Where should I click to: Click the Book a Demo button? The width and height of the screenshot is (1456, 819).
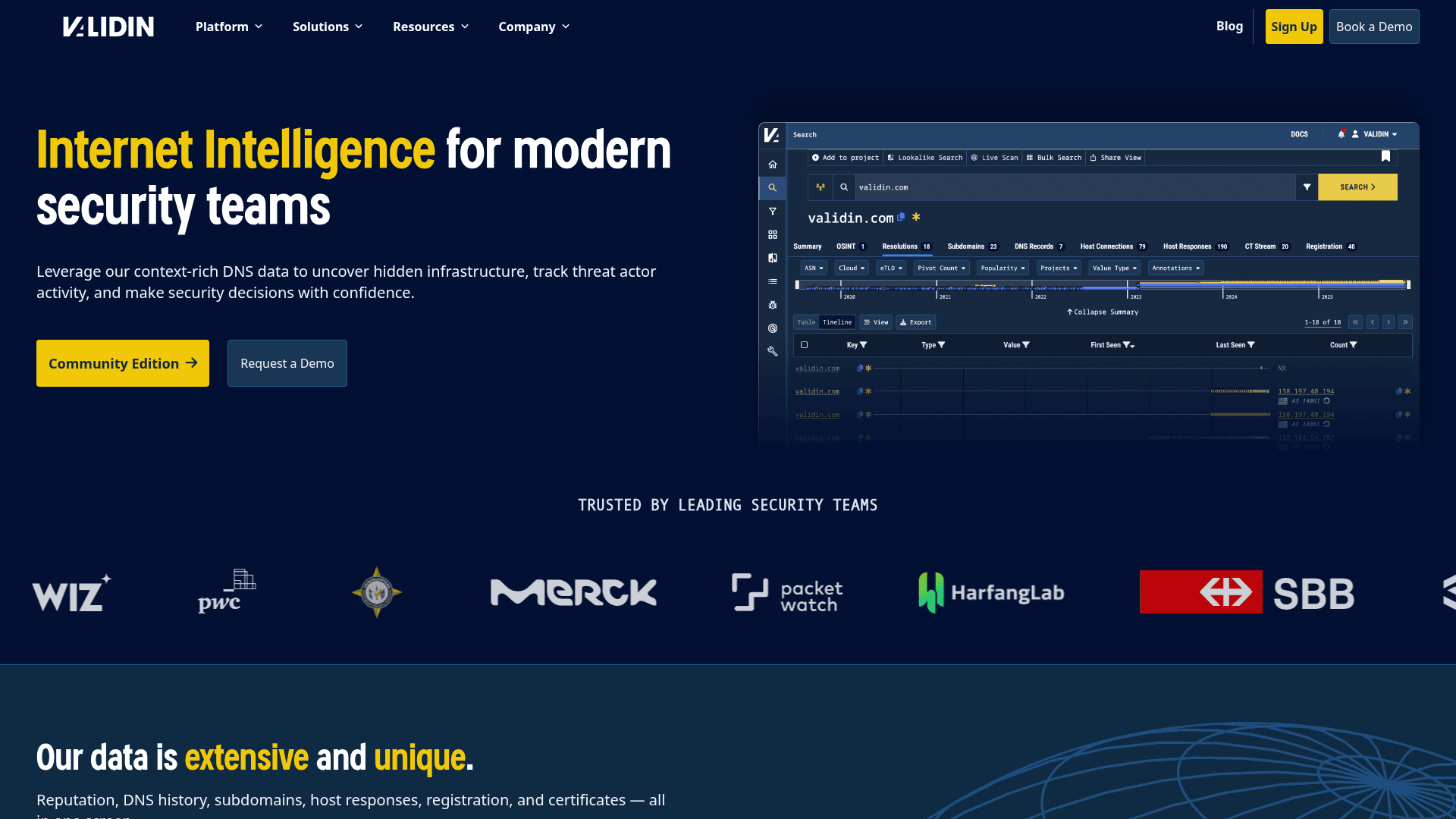pos(1374,27)
